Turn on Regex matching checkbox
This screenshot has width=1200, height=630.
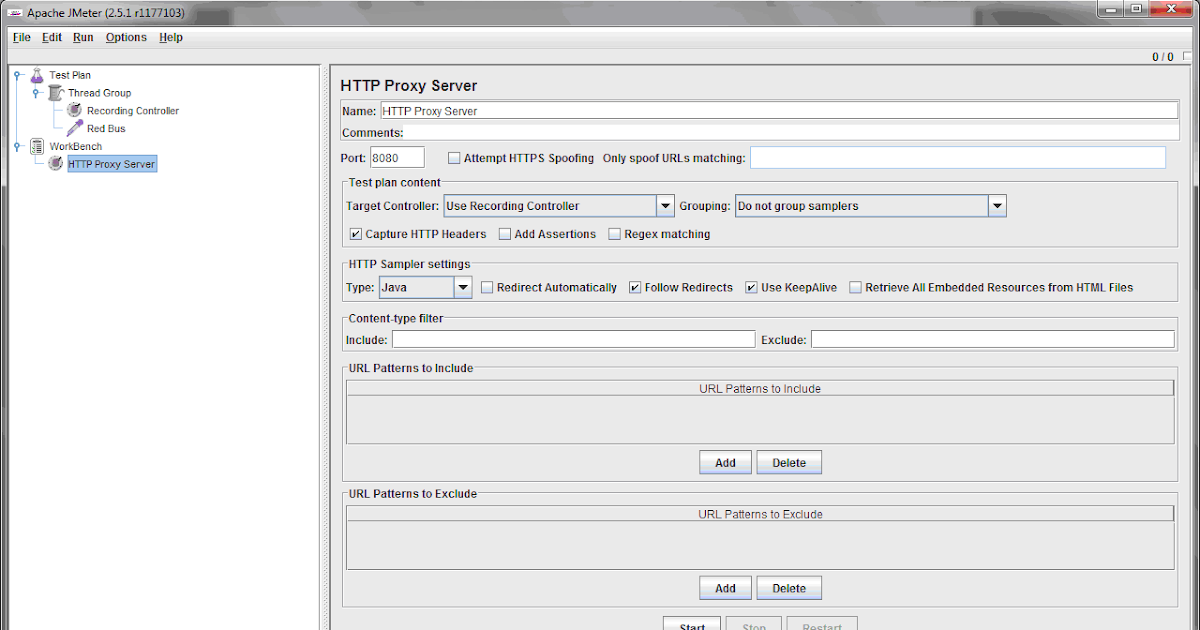tap(614, 234)
